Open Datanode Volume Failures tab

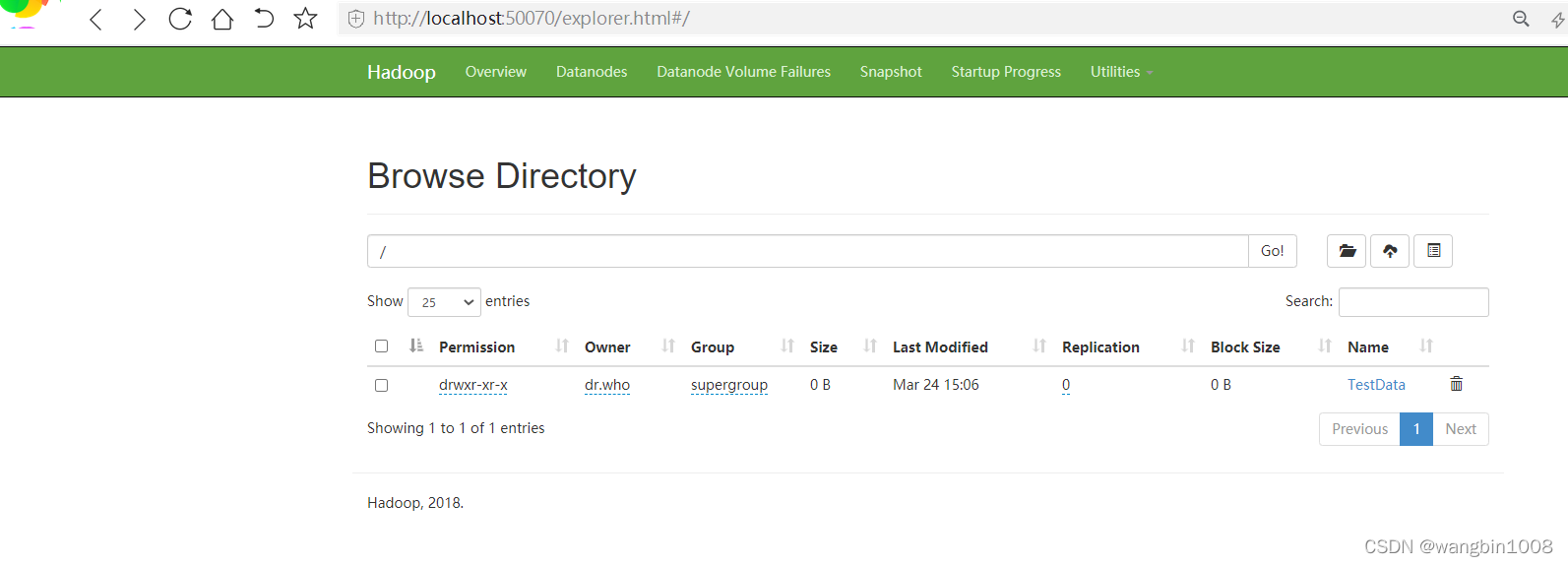point(744,72)
